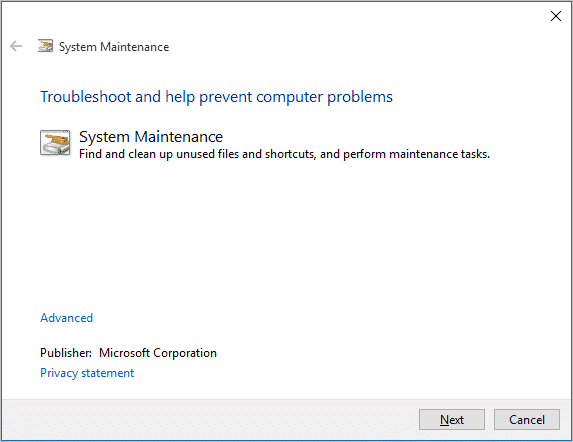Click the words computer problems in the heading

point(325,98)
